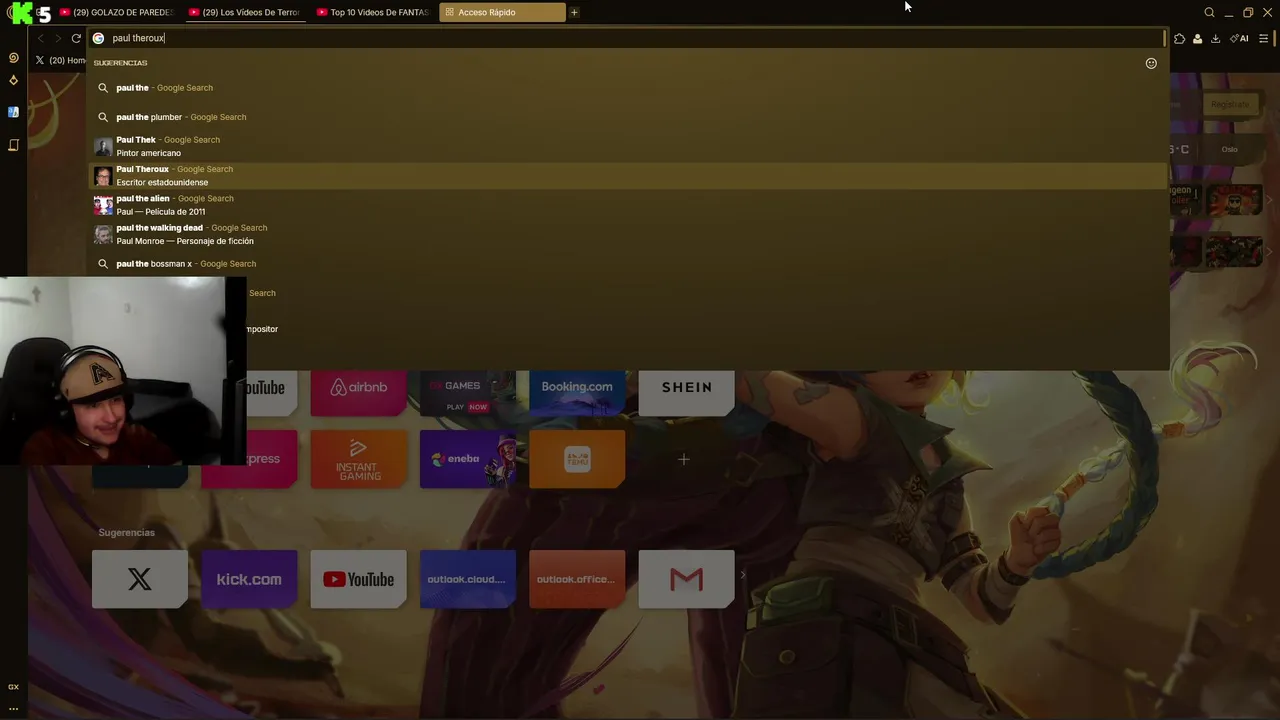Open the profile account icon in the toolbar
Viewport: 1280px width, 720px height.
[1197, 39]
